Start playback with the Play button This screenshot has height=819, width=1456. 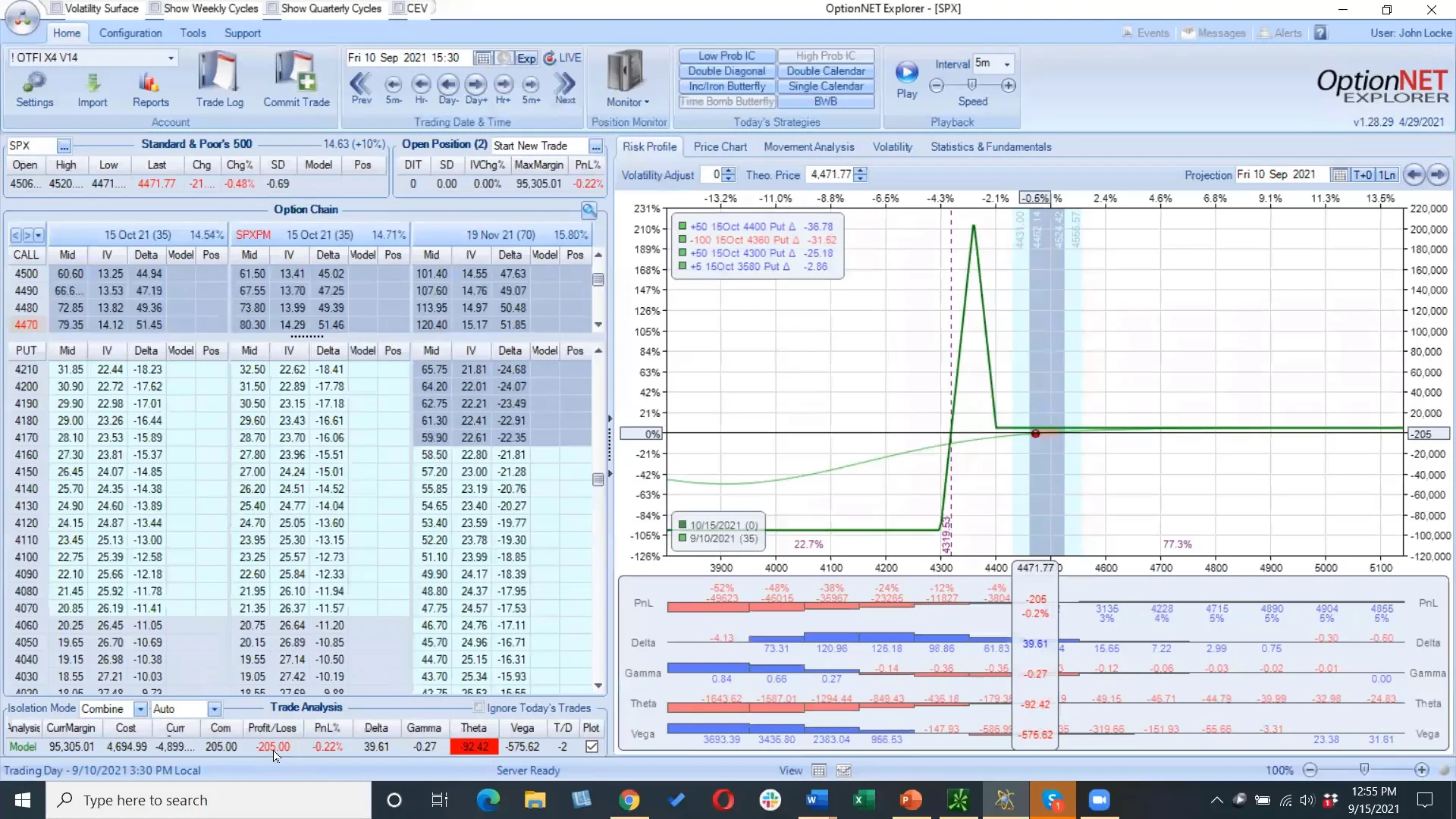pos(907,80)
